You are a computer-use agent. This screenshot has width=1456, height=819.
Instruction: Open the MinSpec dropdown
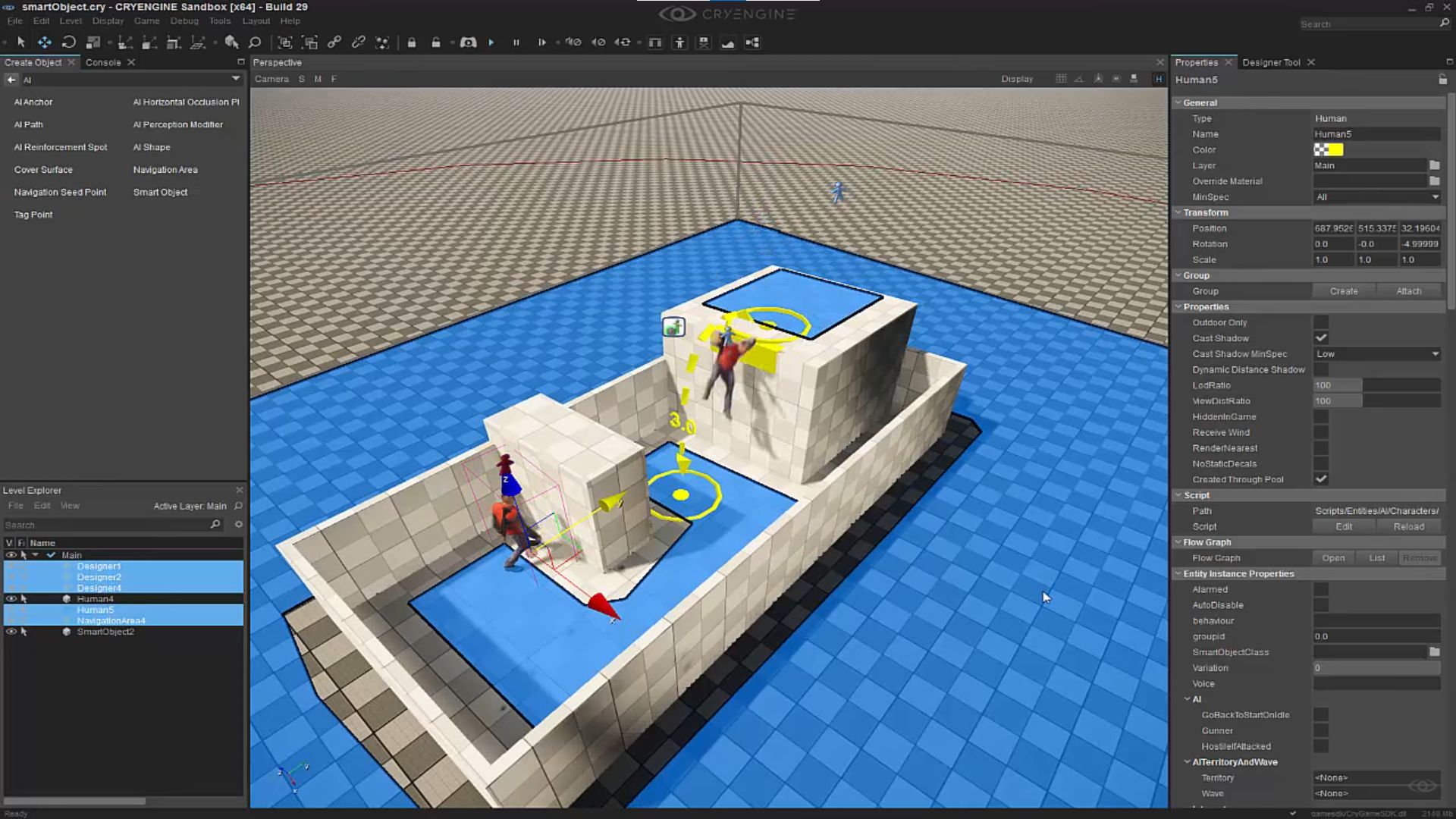(1376, 197)
